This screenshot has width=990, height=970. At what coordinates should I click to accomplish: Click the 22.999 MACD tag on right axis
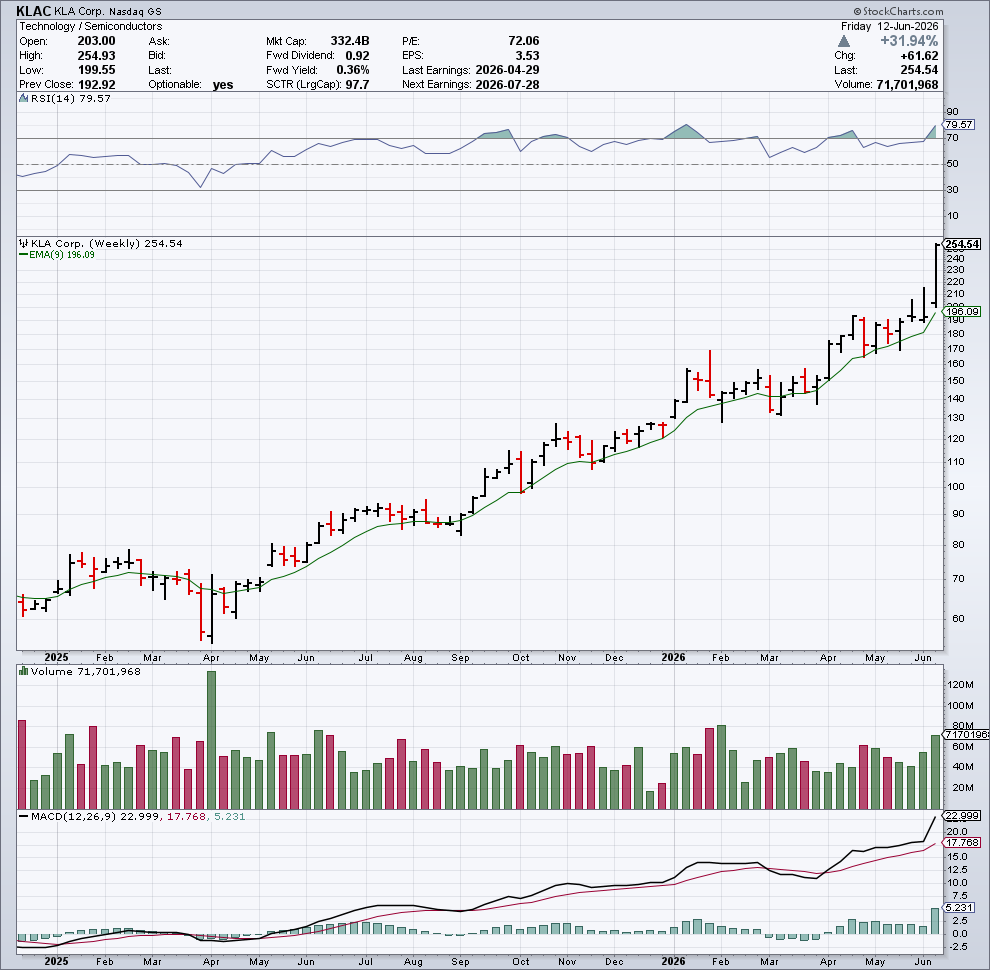pyautogui.click(x=962, y=816)
